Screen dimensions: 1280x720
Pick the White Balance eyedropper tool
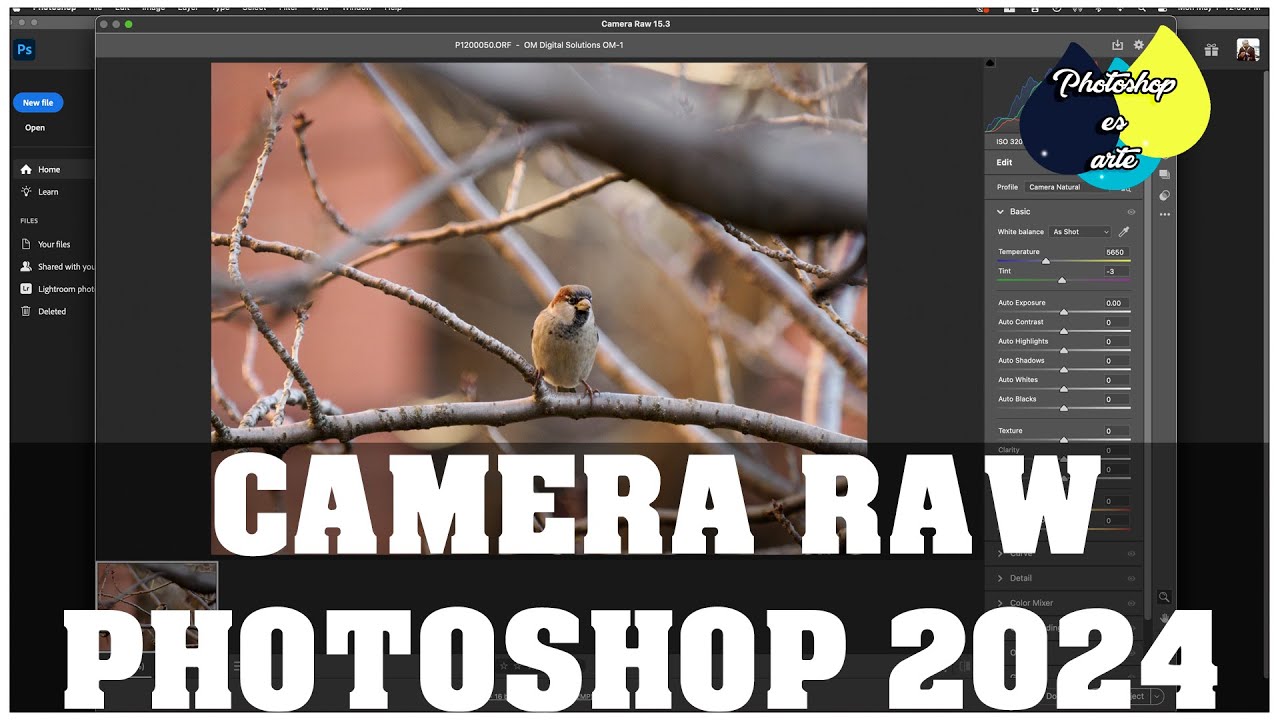pyautogui.click(x=1124, y=231)
